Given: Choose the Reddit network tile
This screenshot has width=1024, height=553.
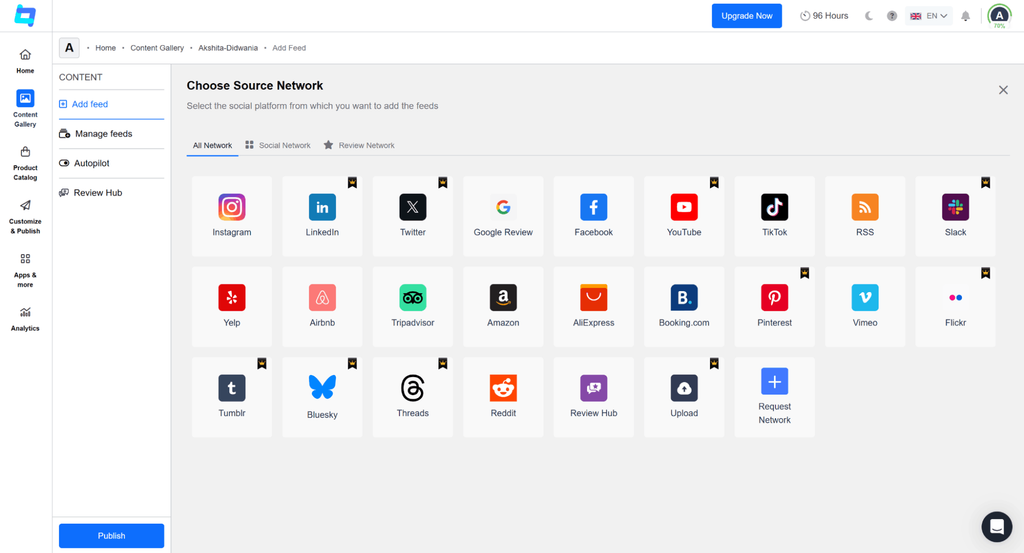Looking at the screenshot, I should [x=503, y=397].
